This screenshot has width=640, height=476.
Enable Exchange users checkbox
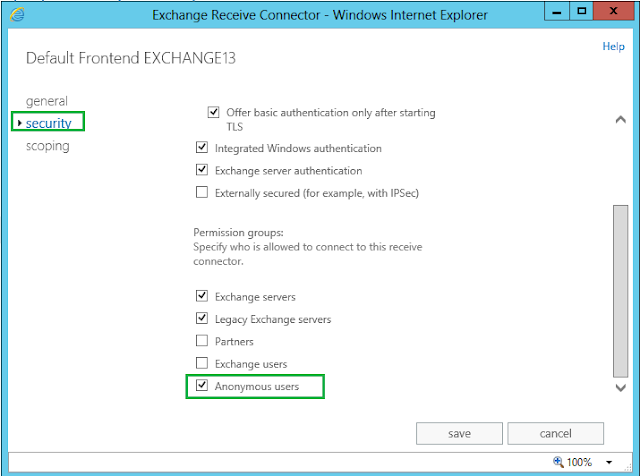[202, 363]
